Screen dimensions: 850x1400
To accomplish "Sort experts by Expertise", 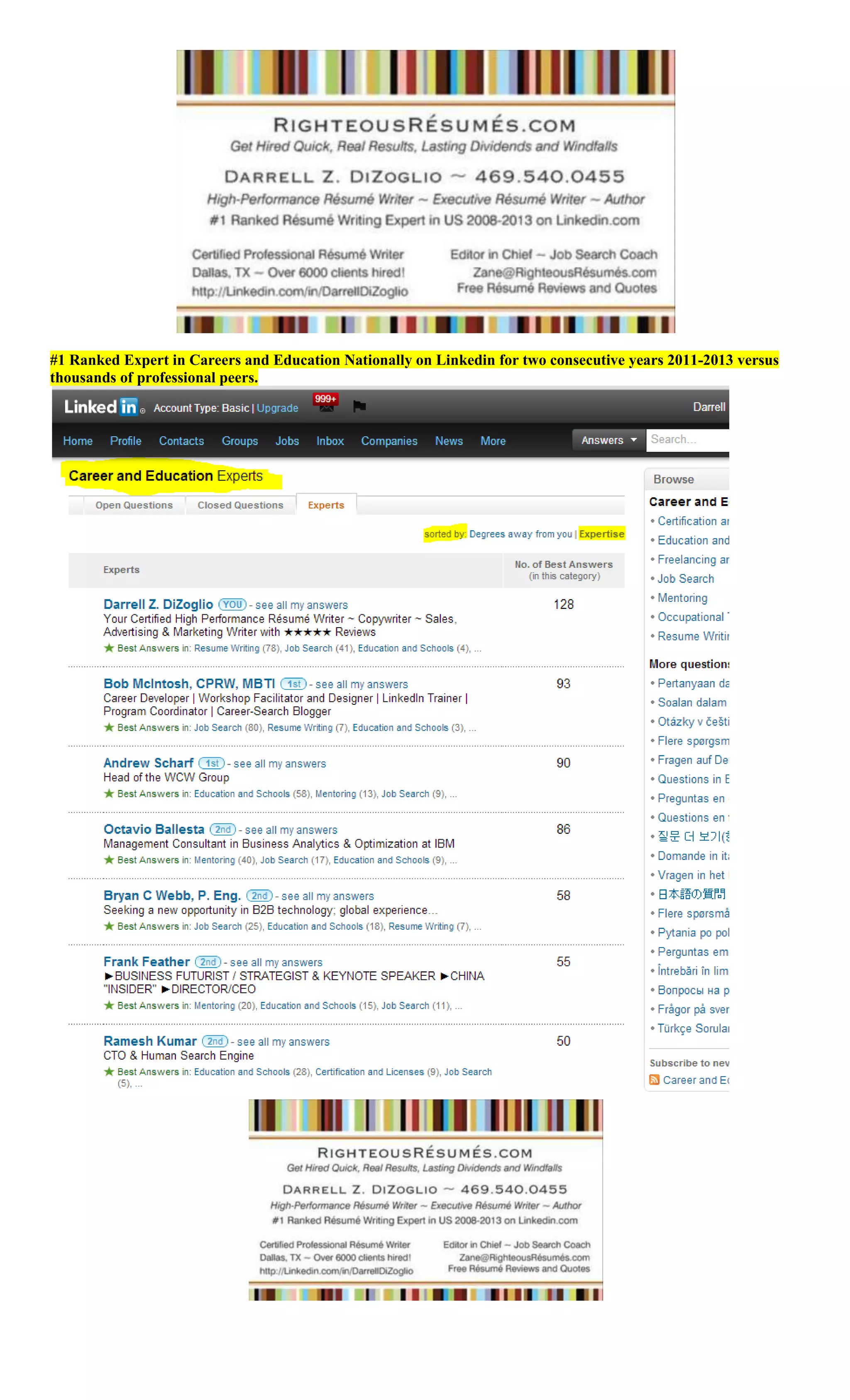I will coord(601,534).
